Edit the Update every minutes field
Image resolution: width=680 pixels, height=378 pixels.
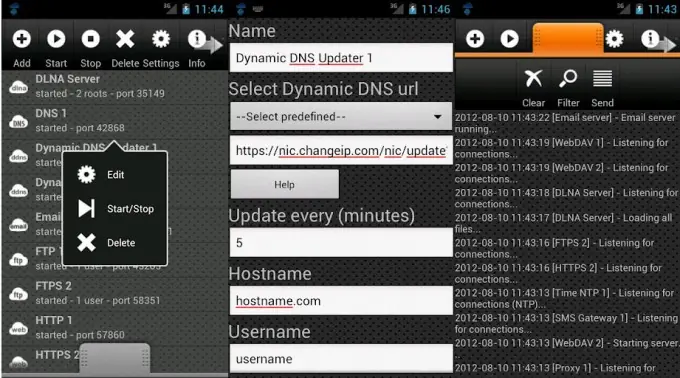(x=341, y=243)
